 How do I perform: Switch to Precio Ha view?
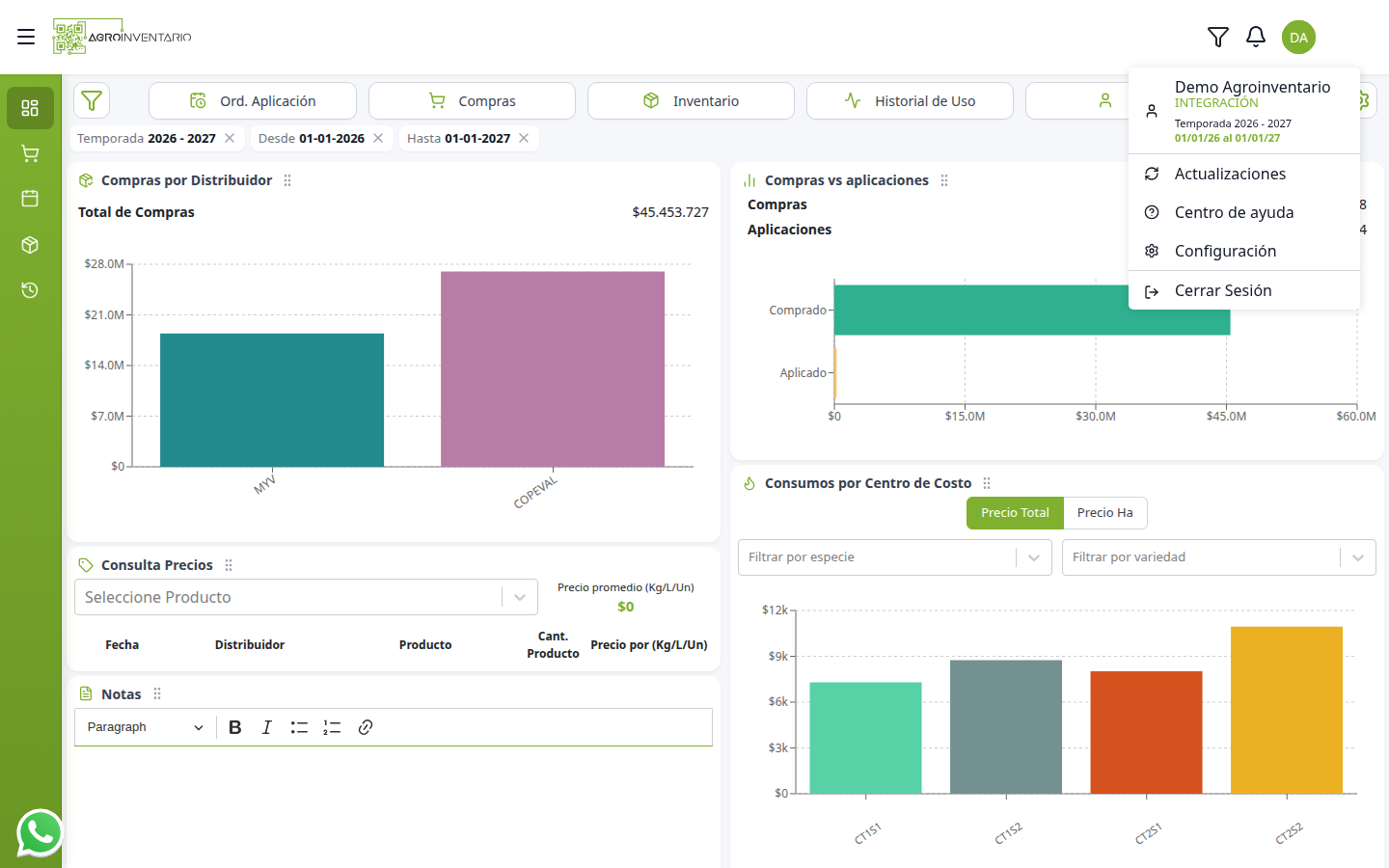click(x=1105, y=513)
